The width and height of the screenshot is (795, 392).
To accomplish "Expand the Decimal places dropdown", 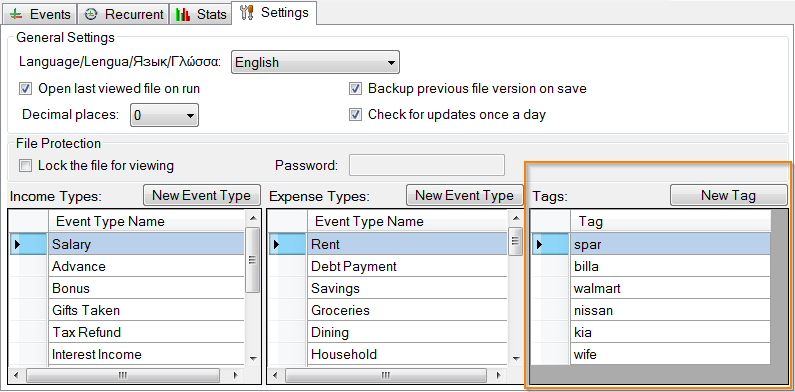I will point(164,115).
